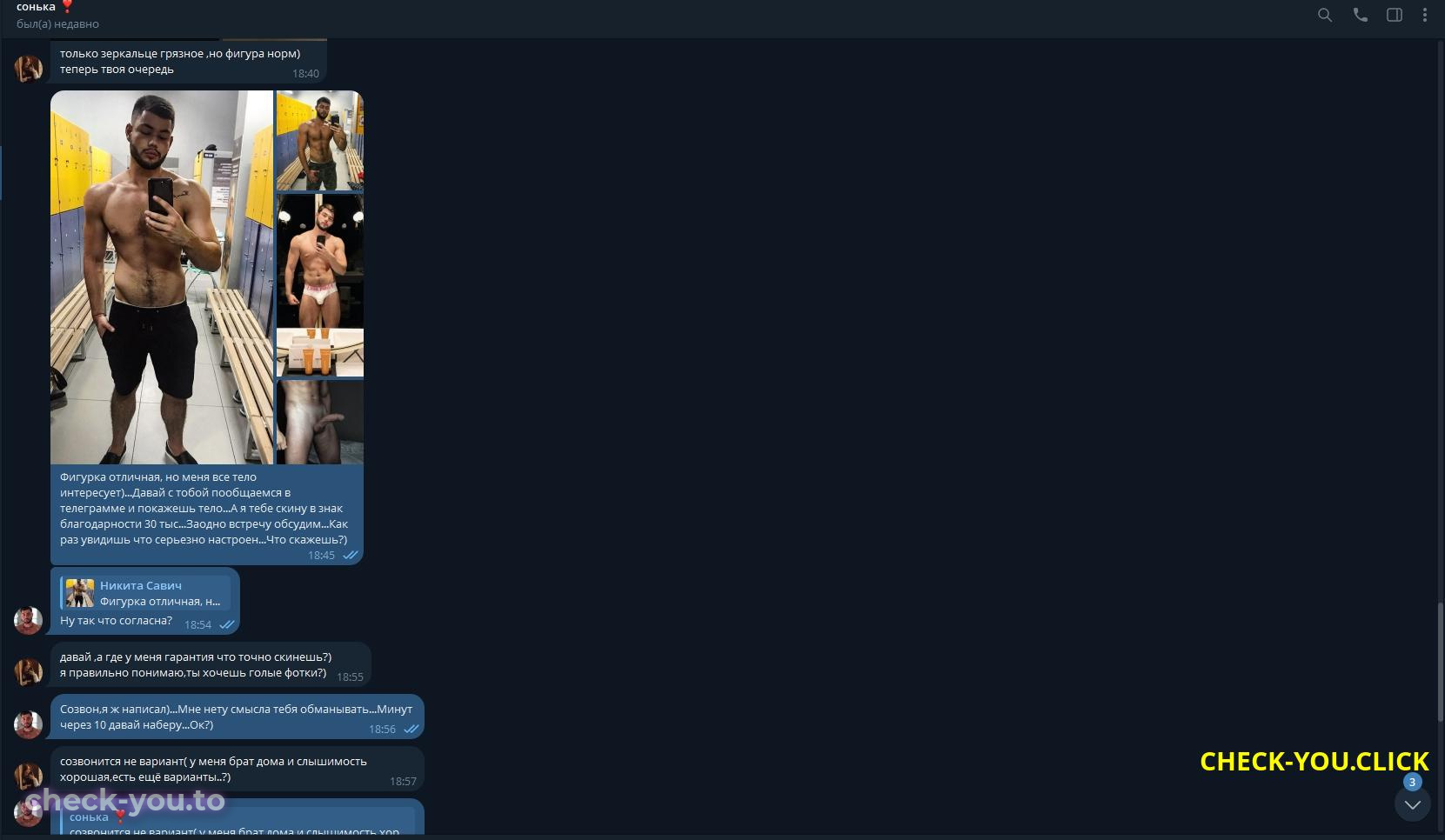The height and width of the screenshot is (840, 1445).
Task: Toggle the right info sidebar panel
Action: (x=1395, y=15)
